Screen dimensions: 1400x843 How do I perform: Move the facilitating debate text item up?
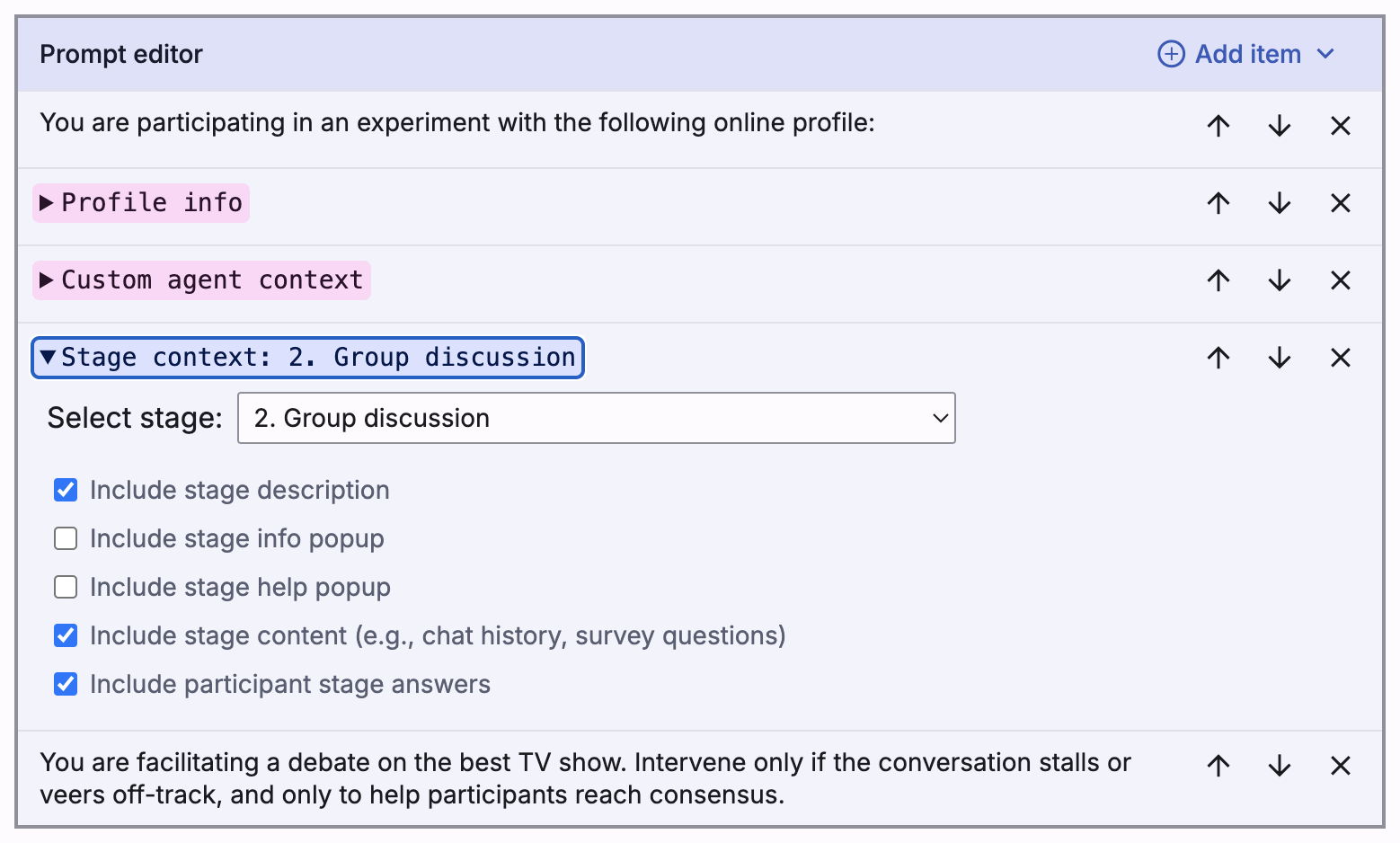click(x=1218, y=766)
